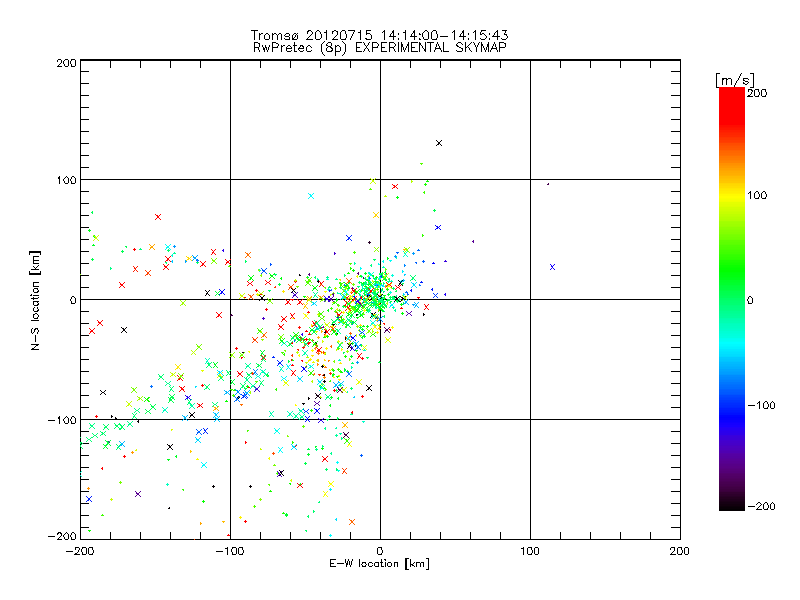Click the isolated black X marker above the 100 km line
The height and width of the screenshot is (600, 800).
tap(439, 143)
